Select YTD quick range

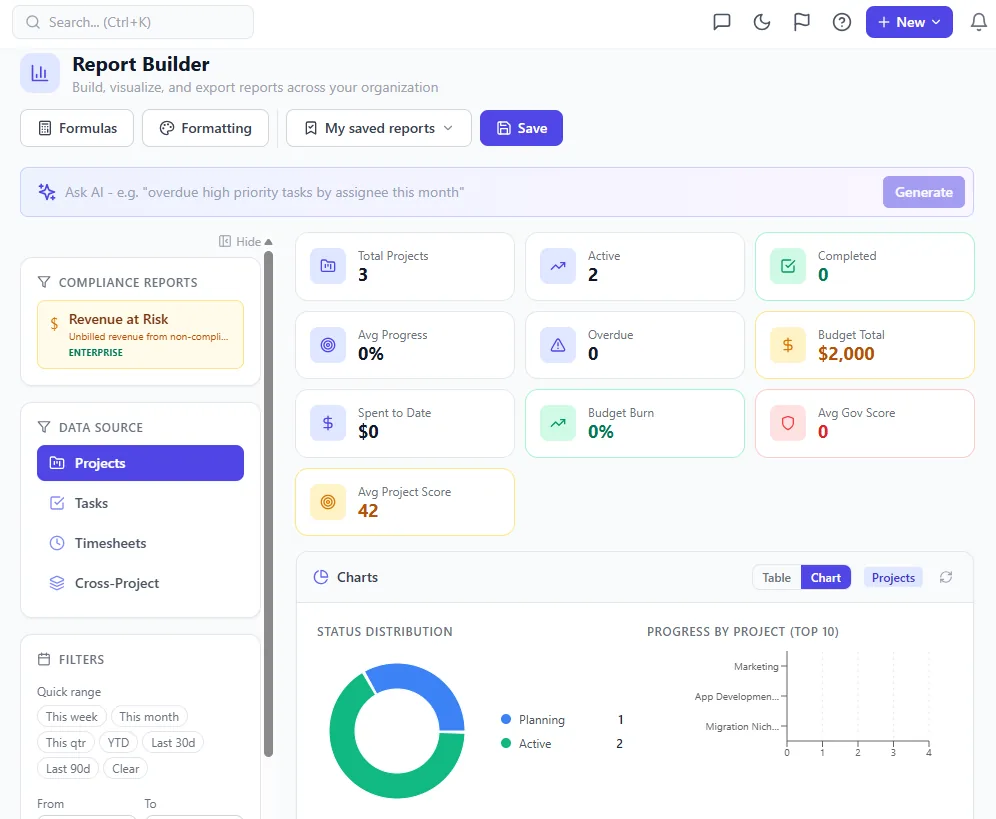coord(118,743)
